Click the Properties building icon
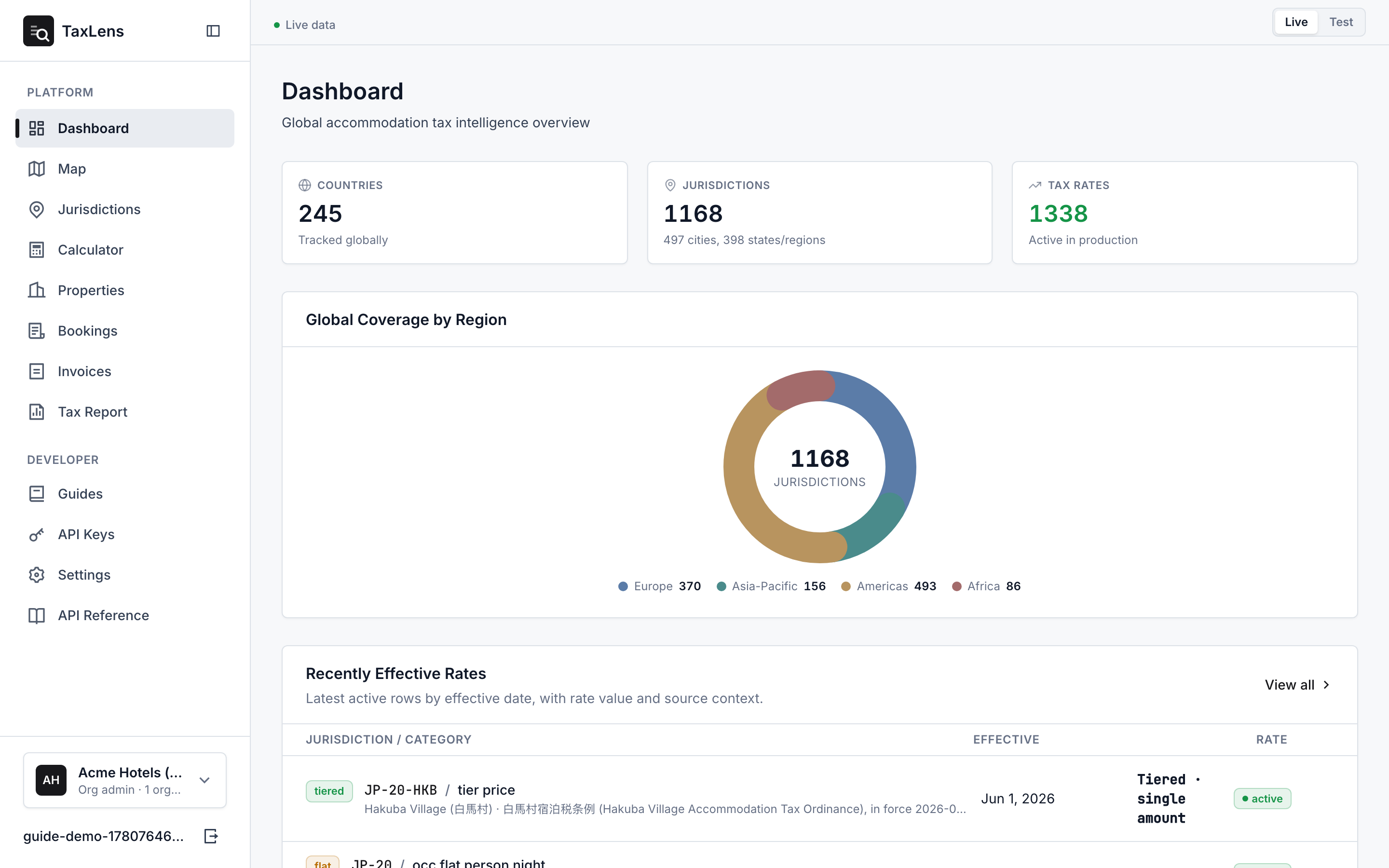Screen dimensions: 1389x868 click(37, 290)
